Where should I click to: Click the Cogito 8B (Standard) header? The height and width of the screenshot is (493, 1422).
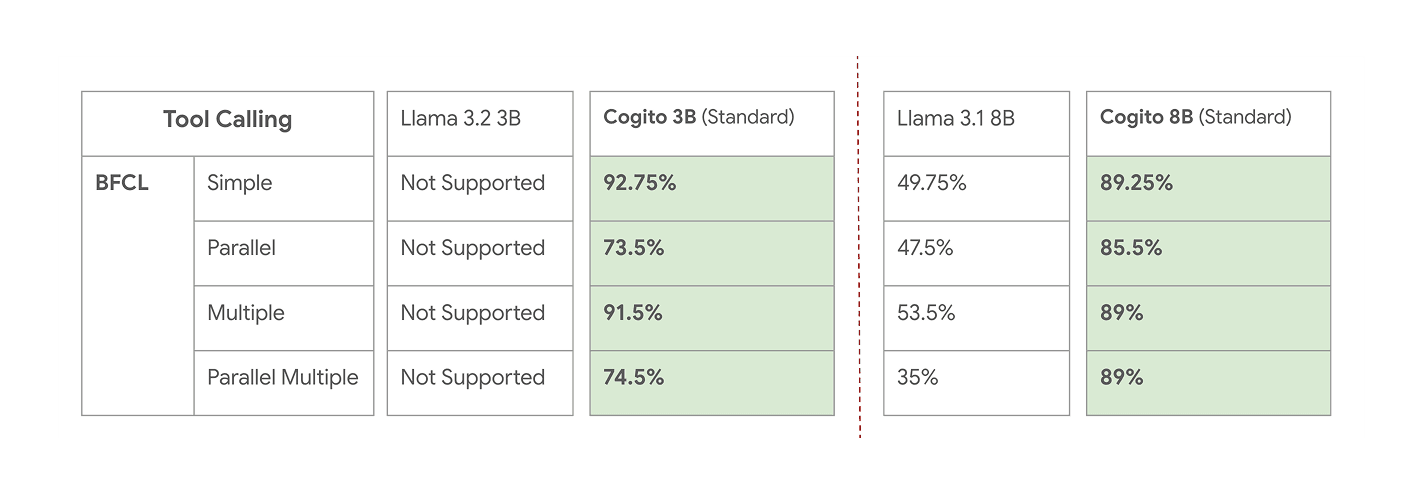coord(1196,118)
